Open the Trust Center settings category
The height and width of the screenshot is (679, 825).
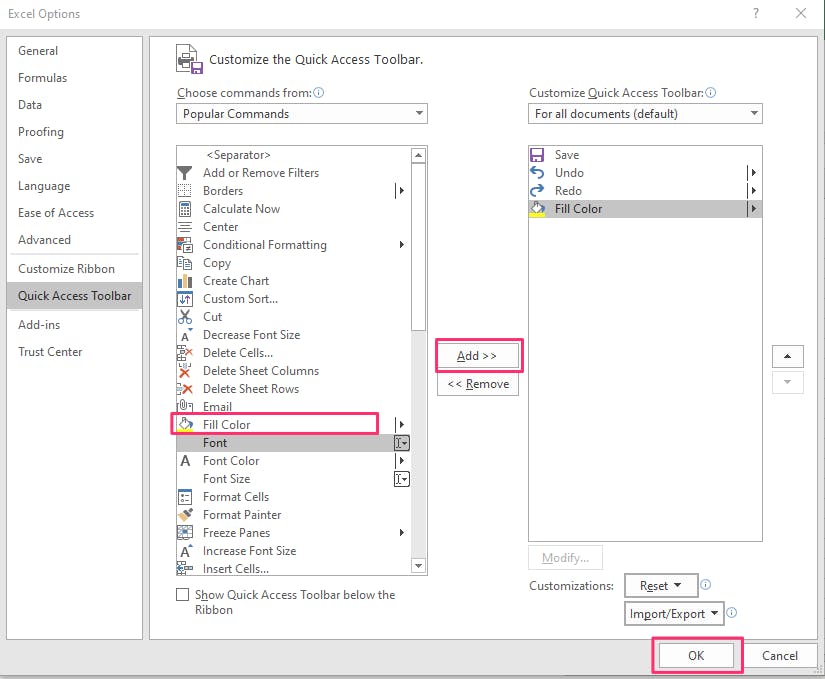50,351
